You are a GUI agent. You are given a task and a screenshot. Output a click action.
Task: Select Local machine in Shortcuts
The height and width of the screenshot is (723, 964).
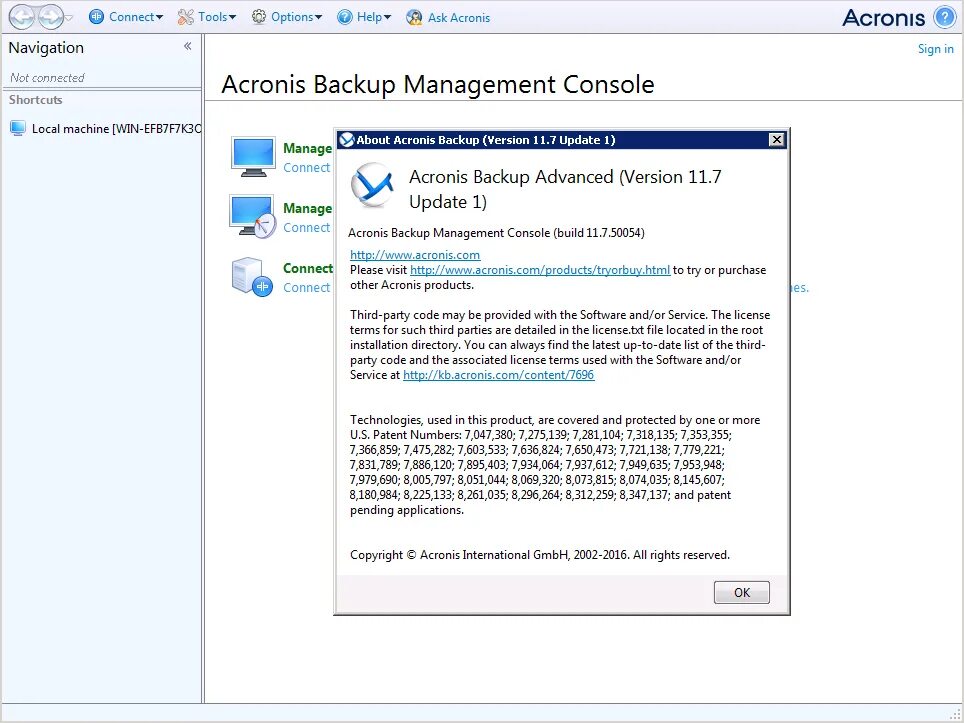pyautogui.click(x=105, y=128)
